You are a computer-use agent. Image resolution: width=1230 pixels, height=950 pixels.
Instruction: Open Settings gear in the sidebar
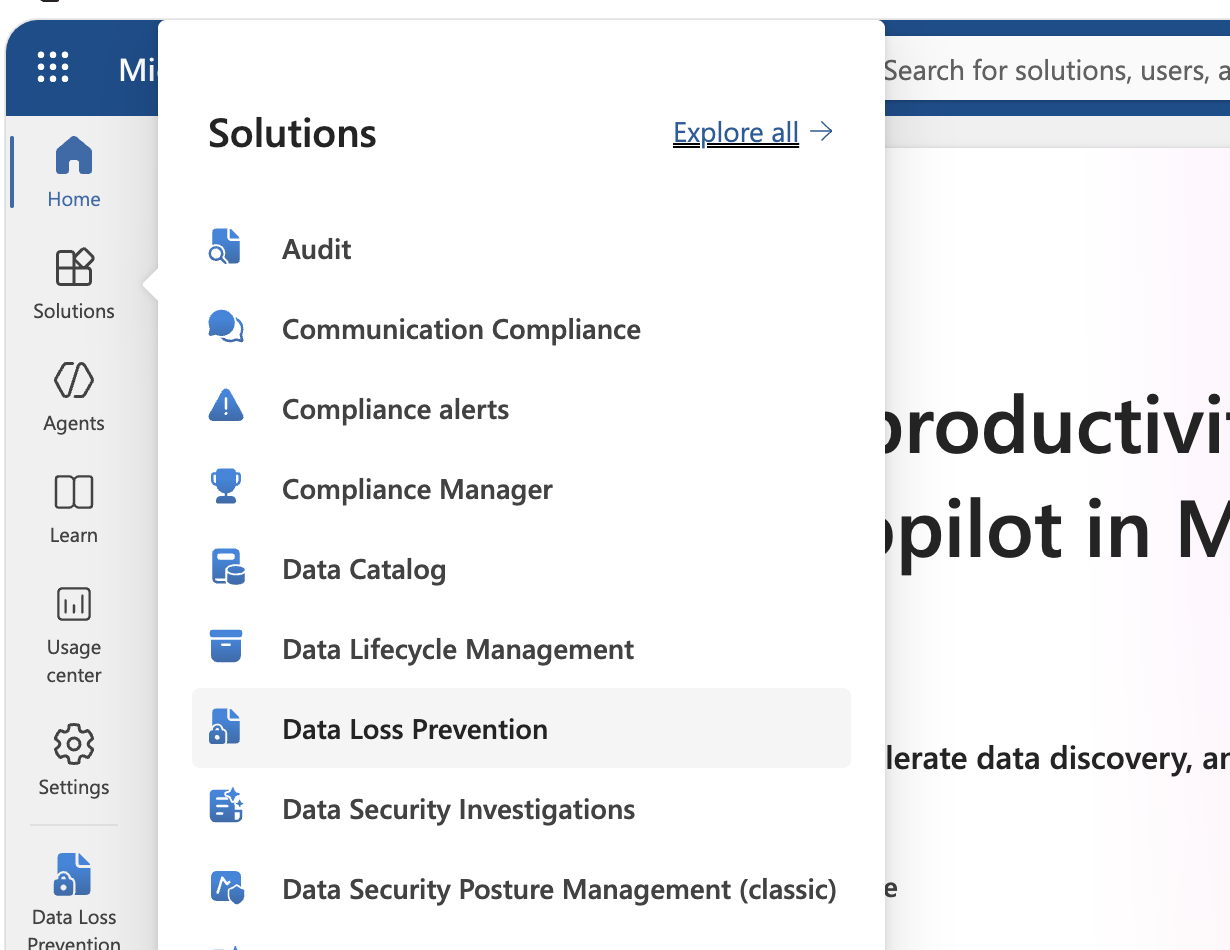[74, 761]
